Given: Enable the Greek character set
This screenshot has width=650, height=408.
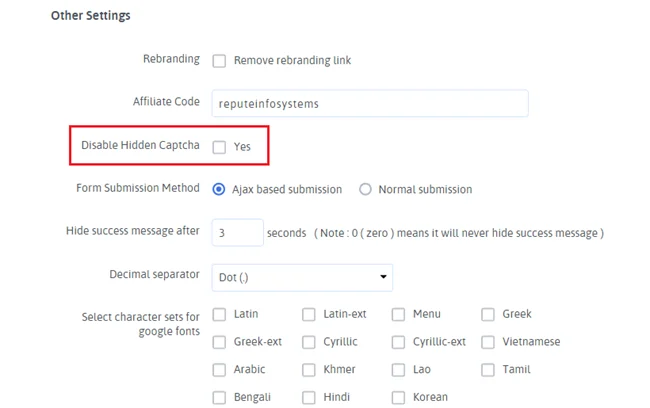Looking at the screenshot, I should (488, 315).
